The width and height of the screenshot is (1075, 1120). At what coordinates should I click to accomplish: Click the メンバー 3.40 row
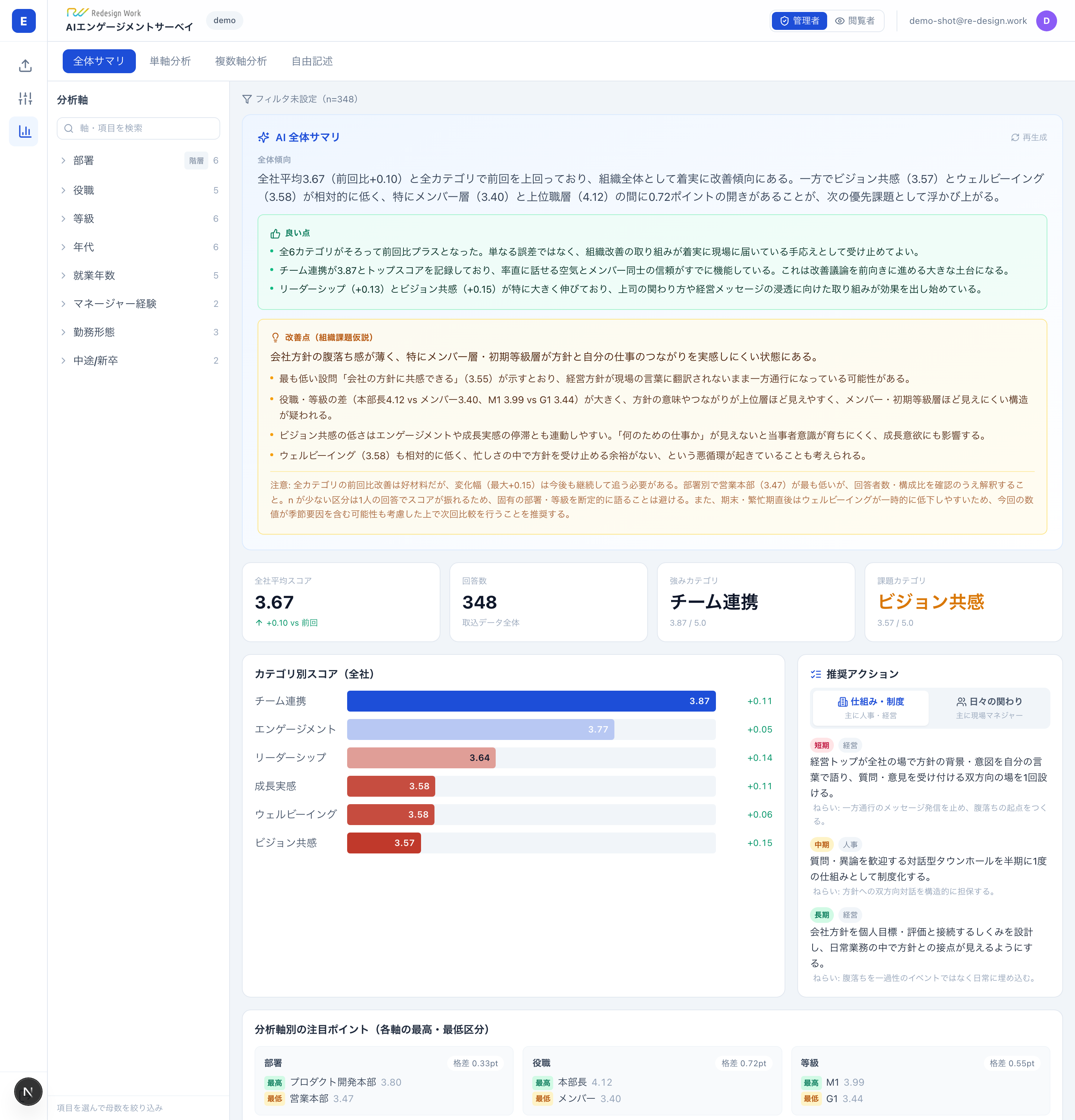(x=577, y=1098)
